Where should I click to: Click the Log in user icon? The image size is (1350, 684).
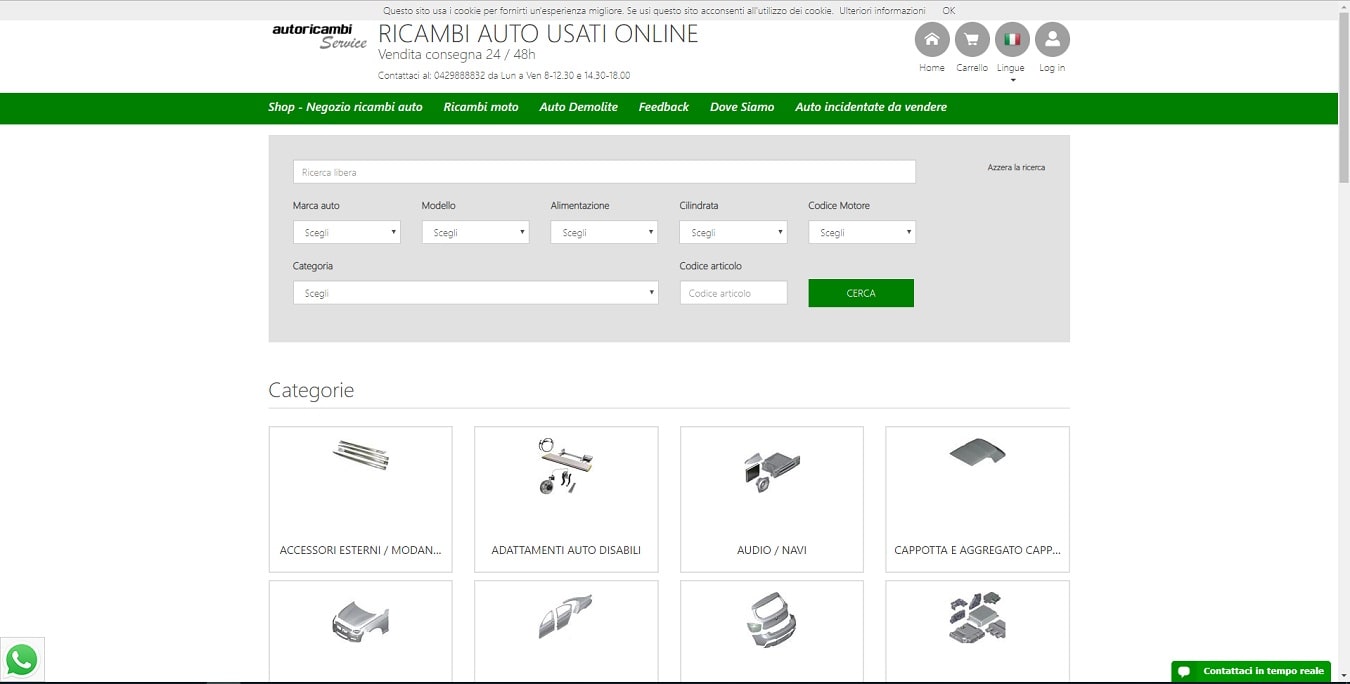pos(1052,40)
